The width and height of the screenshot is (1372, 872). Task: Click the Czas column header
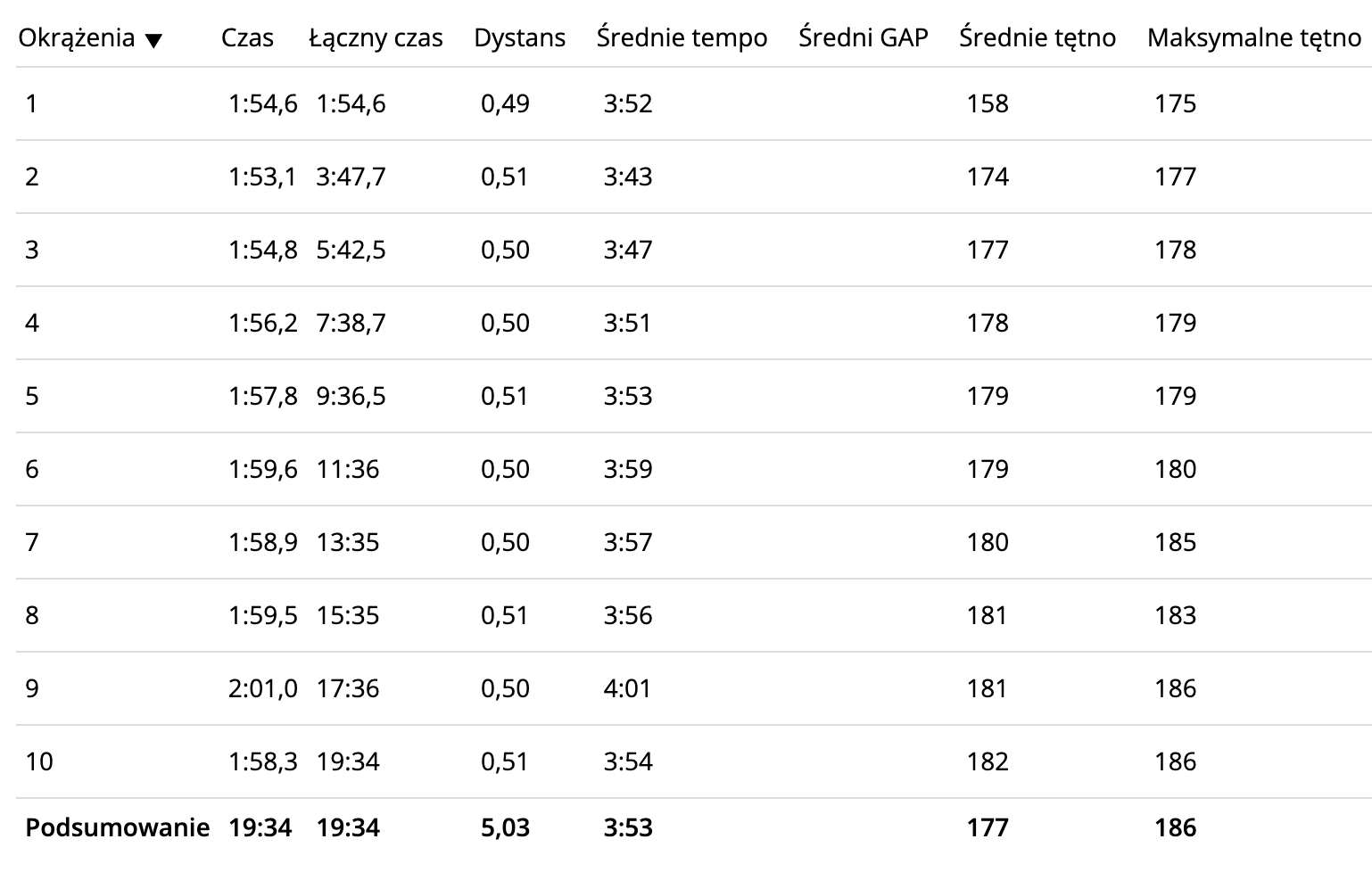coord(247,38)
